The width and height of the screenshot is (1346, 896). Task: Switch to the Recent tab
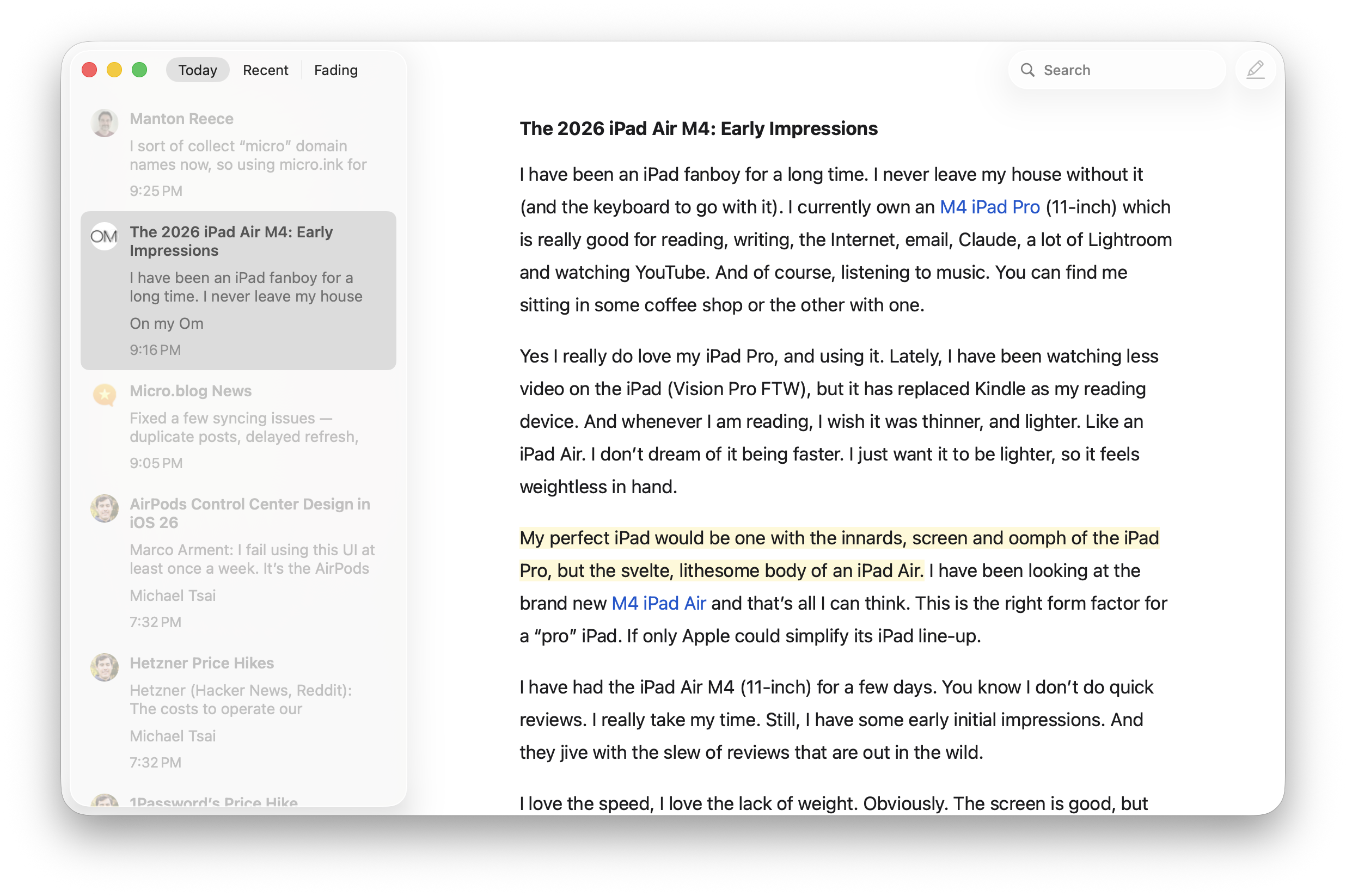pyautogui.click(x=265, y=70)
